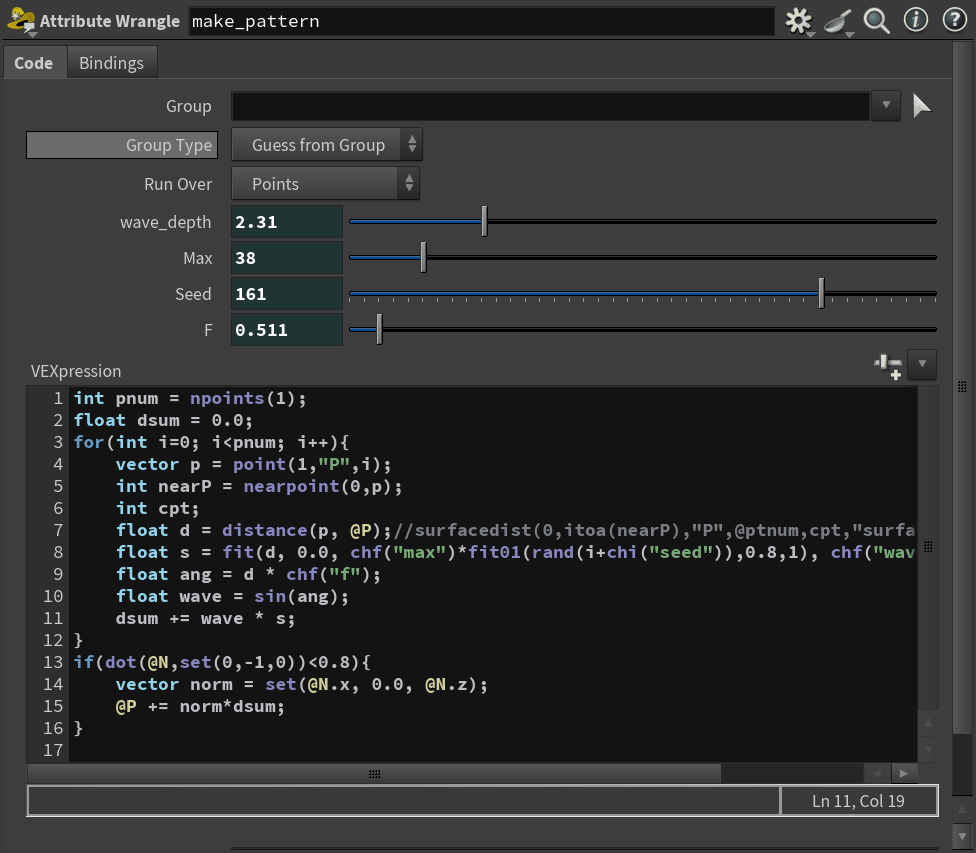Open the node info icon
The height and width of the screenshot is (853, 976).
915,21
